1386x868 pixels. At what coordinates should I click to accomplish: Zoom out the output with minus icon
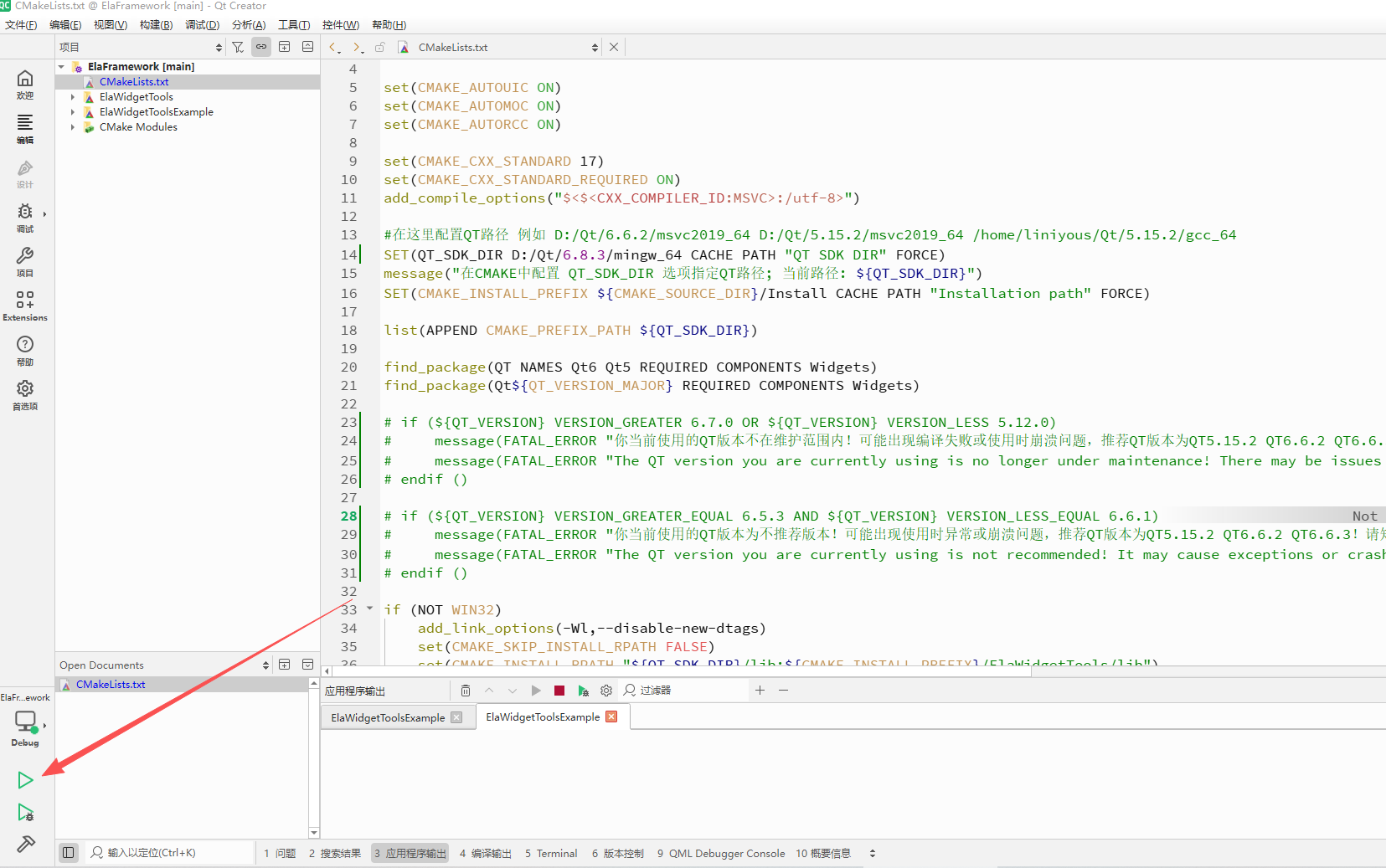point(783,691)
